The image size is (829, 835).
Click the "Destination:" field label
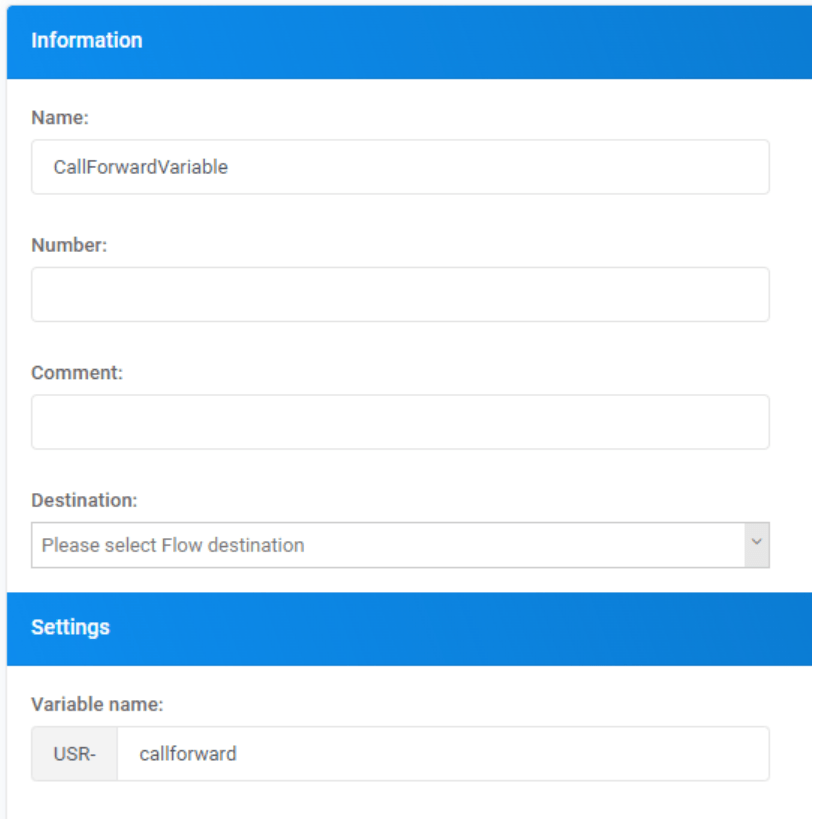coord(84,499)
